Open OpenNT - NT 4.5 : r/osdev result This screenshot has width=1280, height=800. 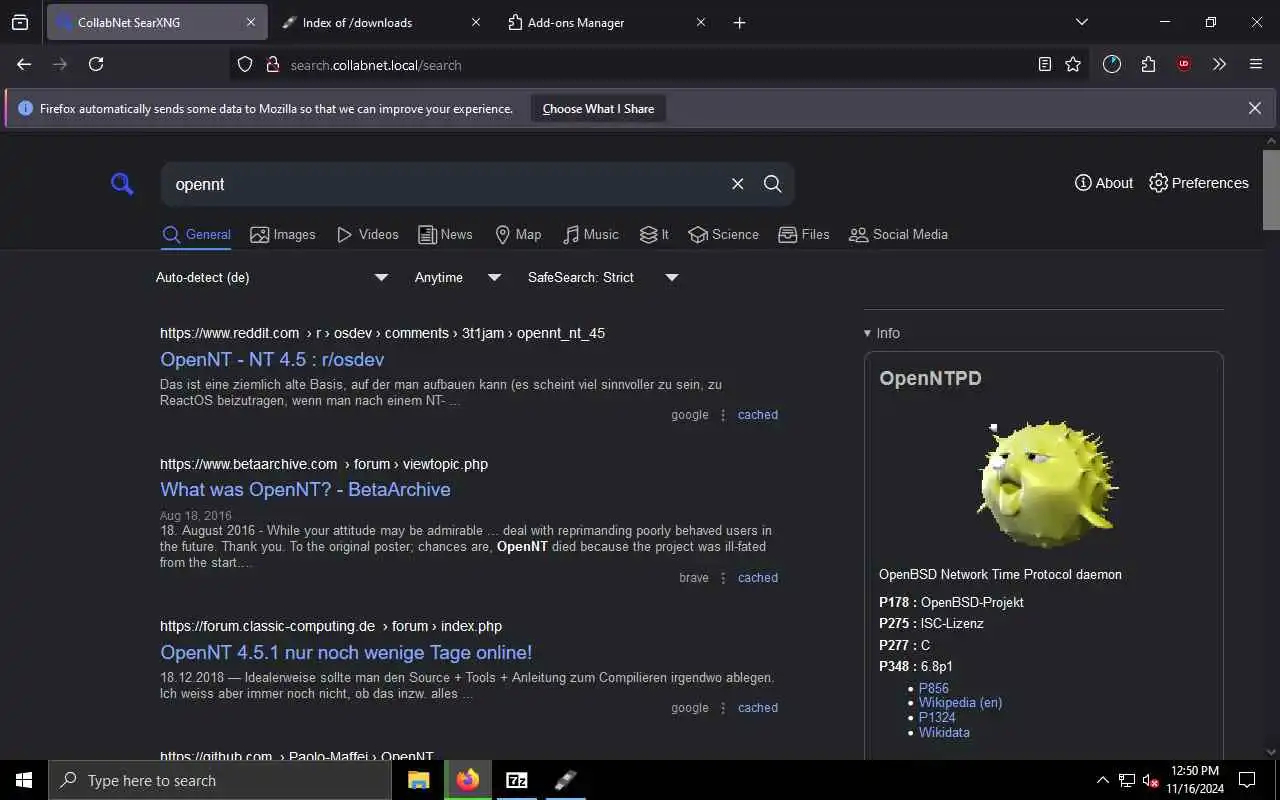(x=272, y=360)
